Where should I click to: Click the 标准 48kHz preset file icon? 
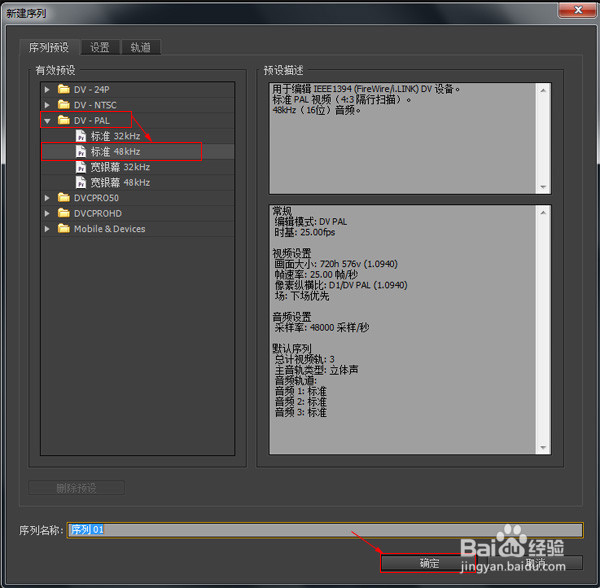[81, 151]
